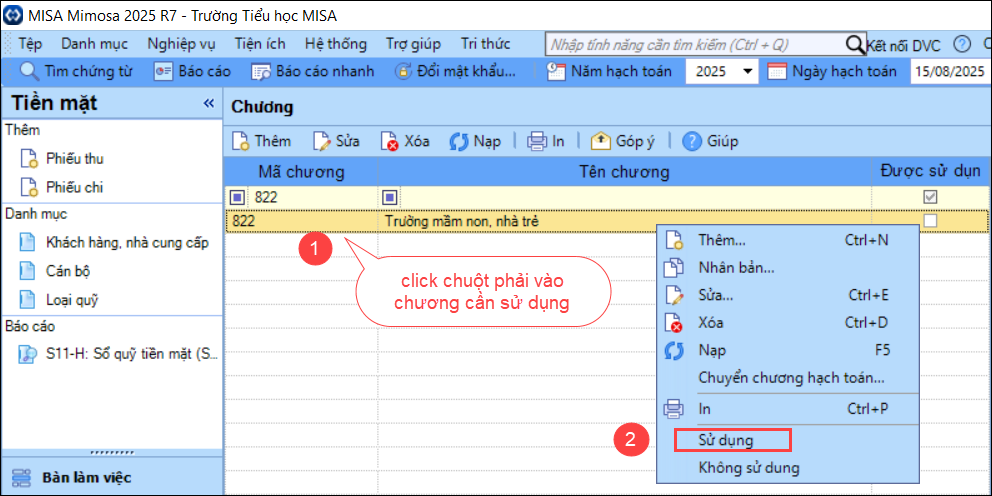The height and width of the screenshot is (496, 992).
Task: Click the In printer toolbar button
Action: click(x=545, y=140)
